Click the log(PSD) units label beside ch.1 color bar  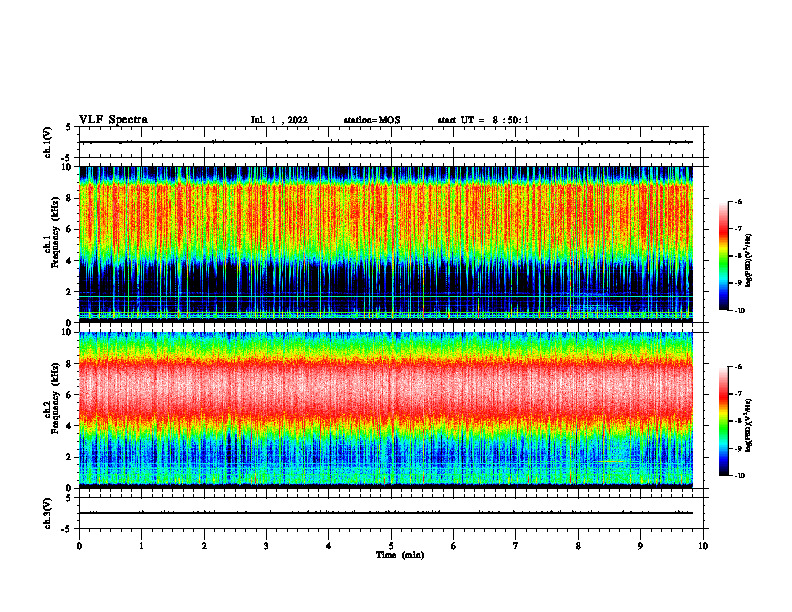[x=749, y=261]
